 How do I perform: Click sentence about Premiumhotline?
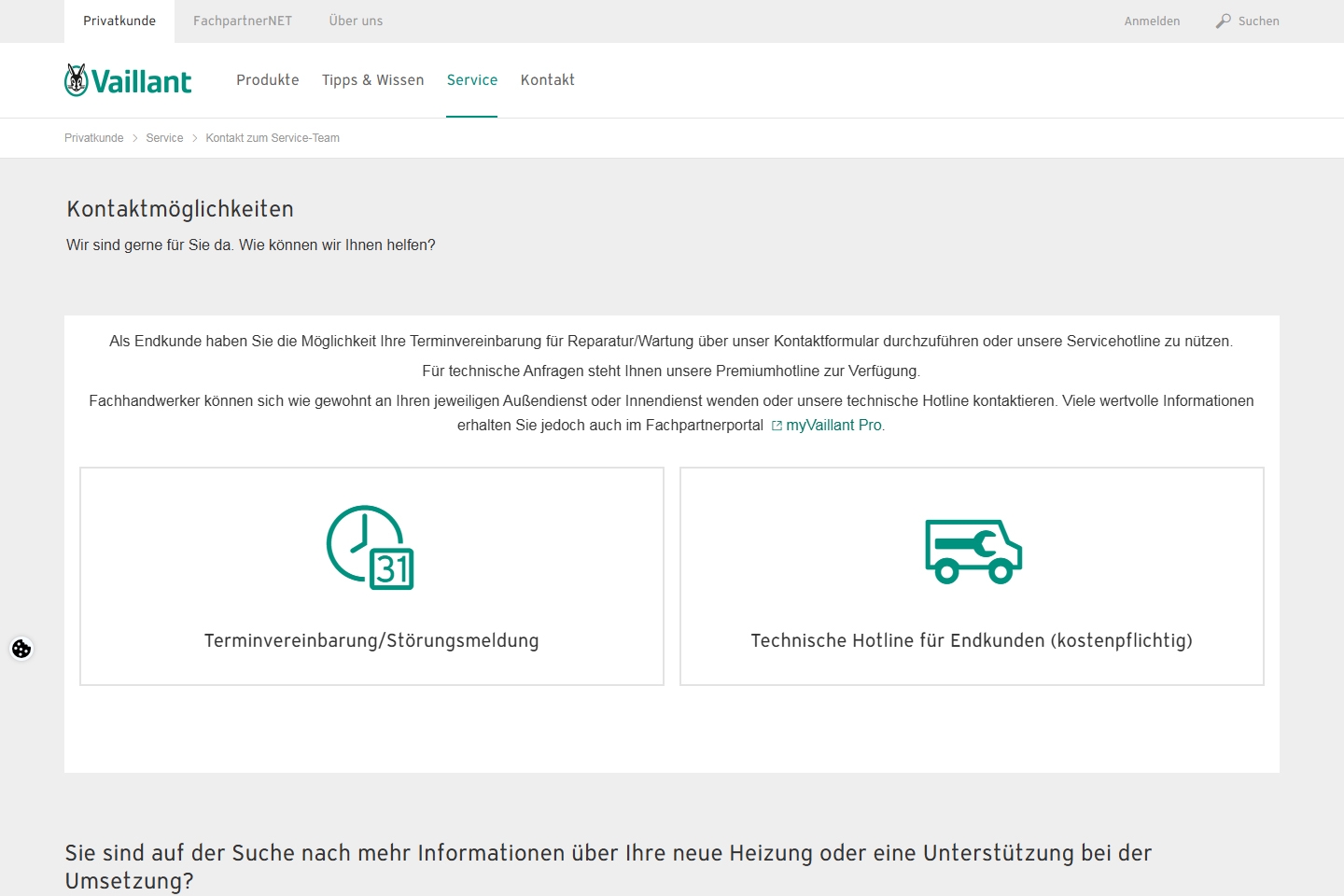[x=671, y=371]
